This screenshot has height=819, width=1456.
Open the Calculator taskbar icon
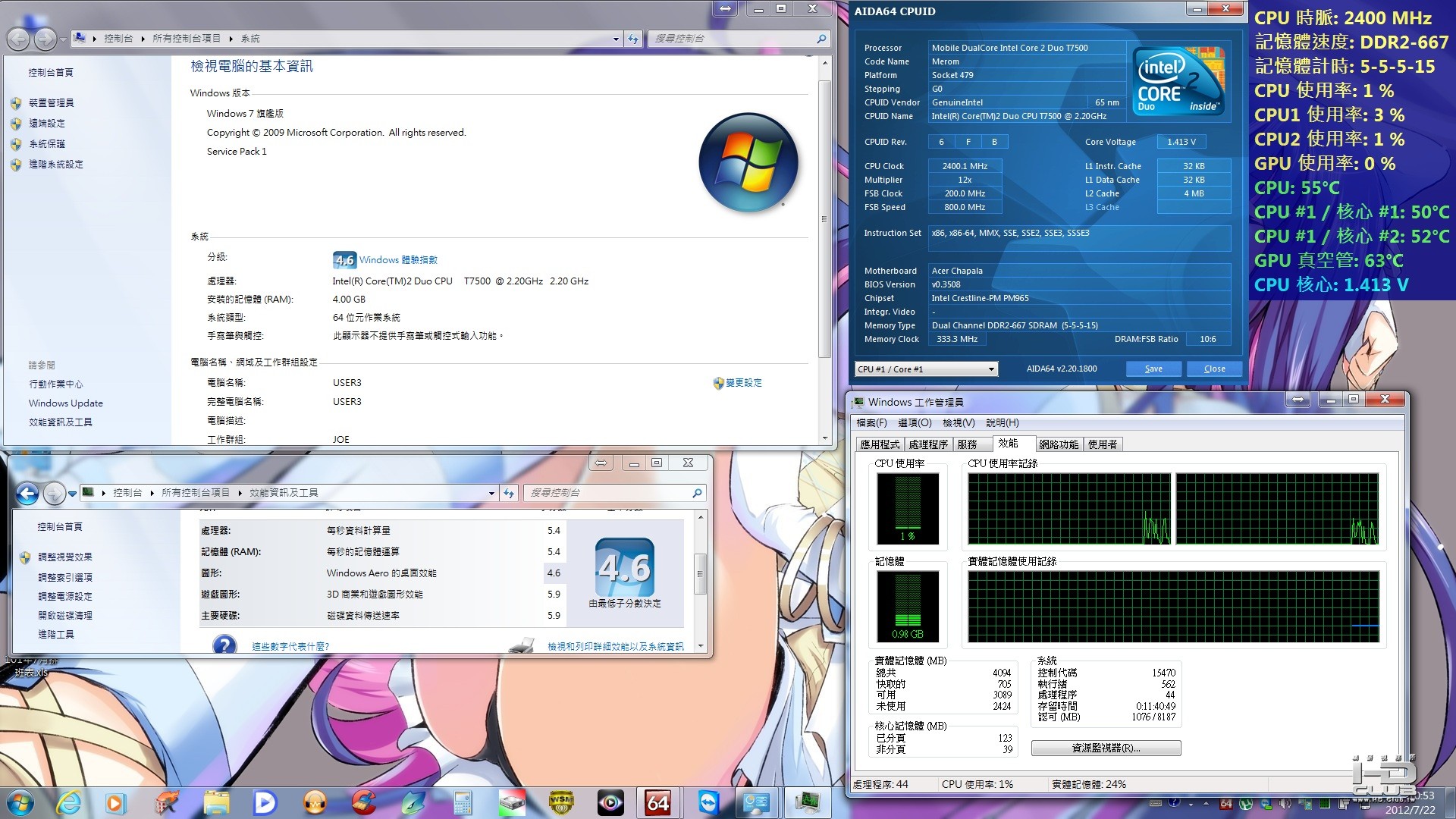[463, 802]
